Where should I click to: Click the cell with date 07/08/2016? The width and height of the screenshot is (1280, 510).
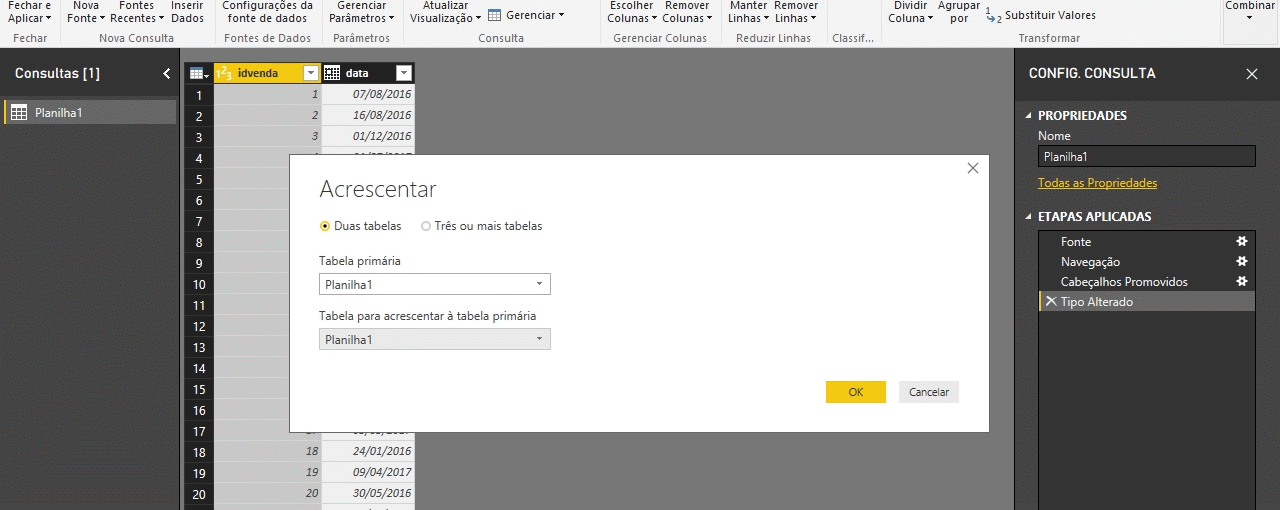(x=368, y=94)
